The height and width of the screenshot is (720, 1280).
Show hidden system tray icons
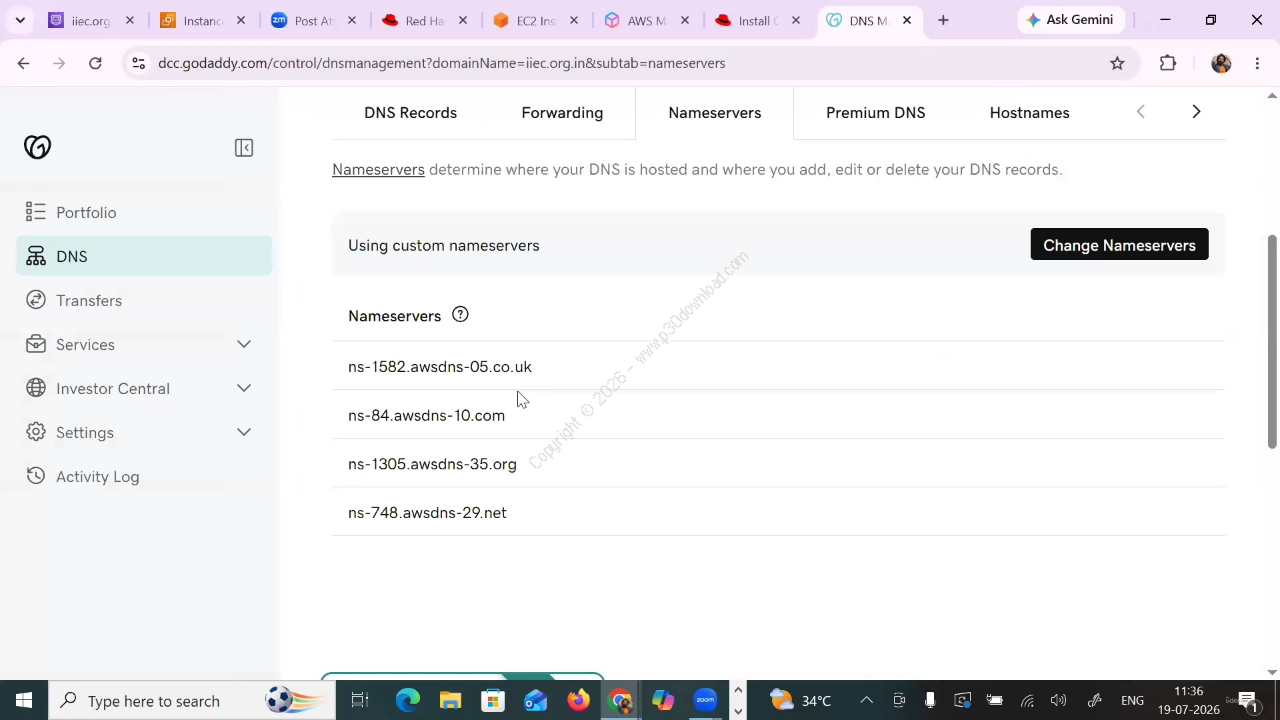pos(866,700)
